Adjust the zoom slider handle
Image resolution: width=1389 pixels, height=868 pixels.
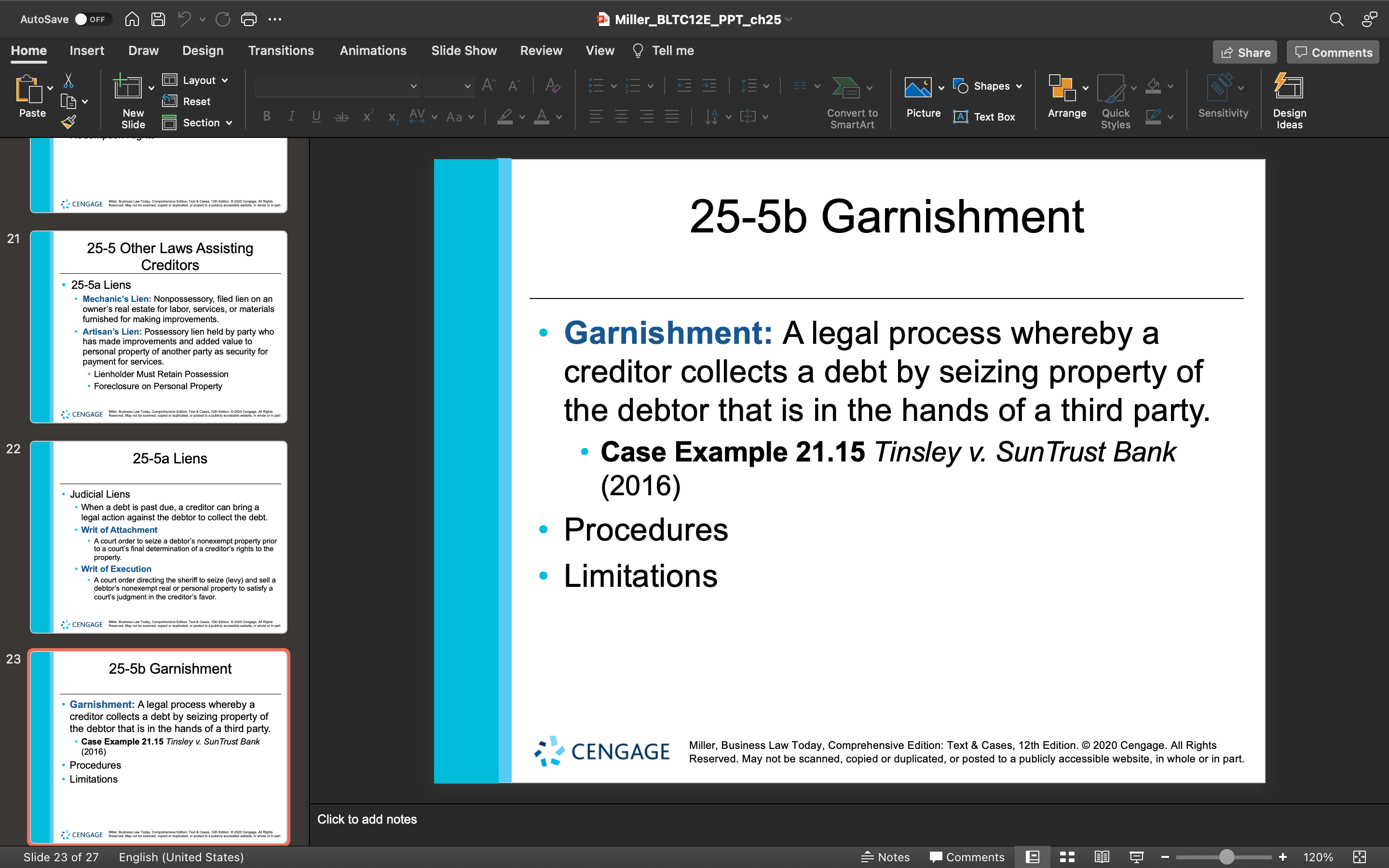[x=1226, y=857]
